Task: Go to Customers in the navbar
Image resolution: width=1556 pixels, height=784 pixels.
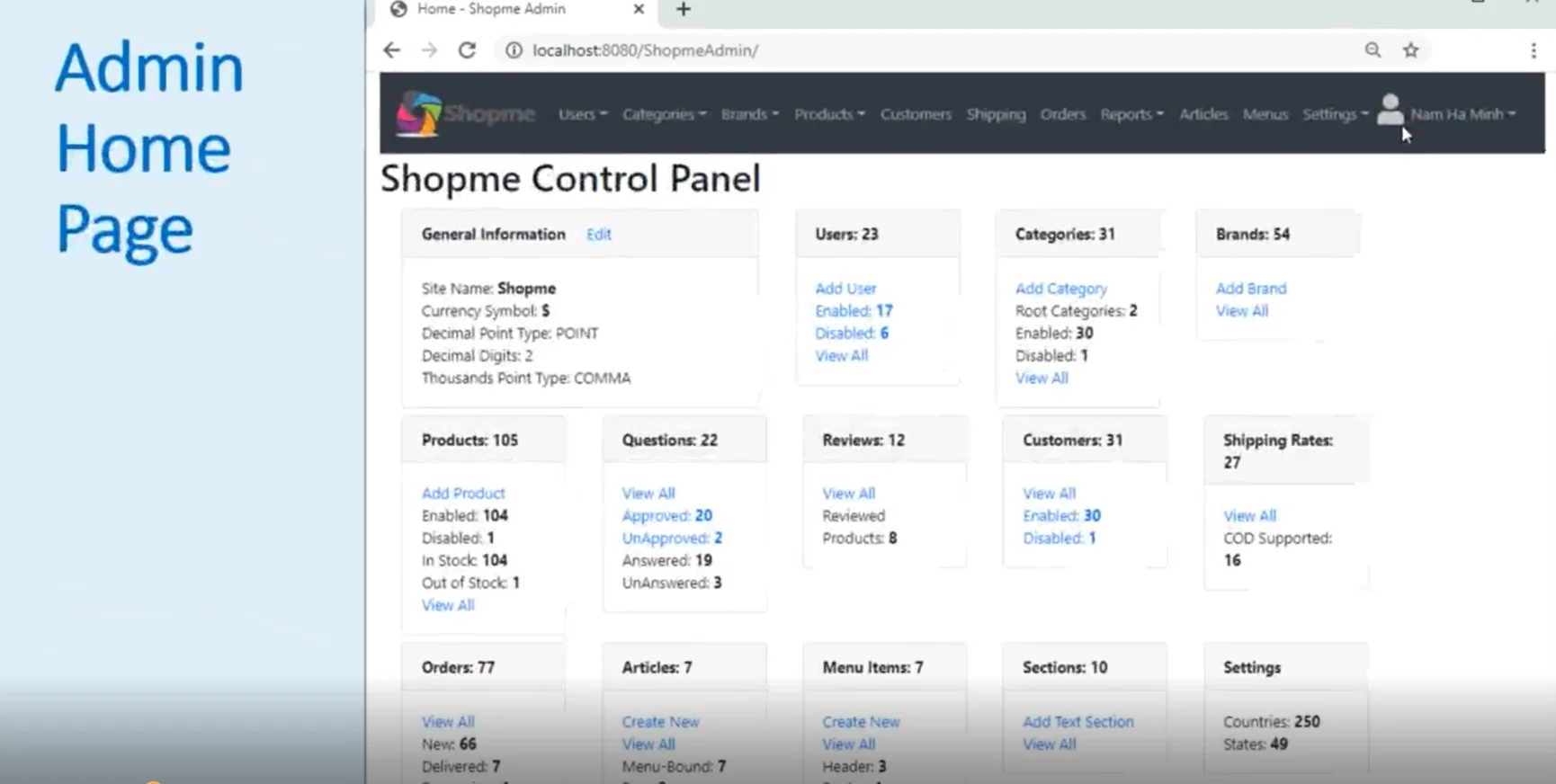Action: click(916, 114)
